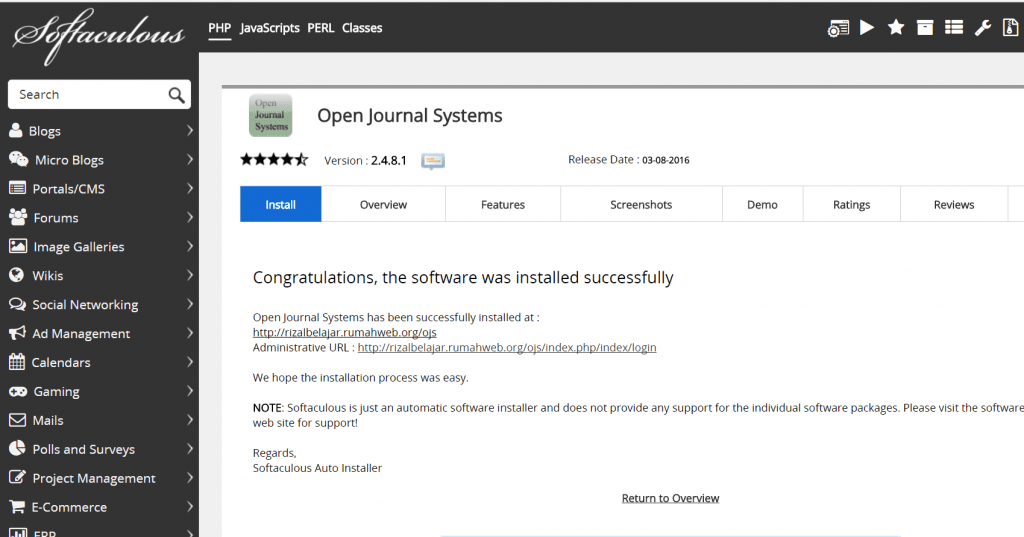Select the PERL menu
1024x537 pixels.
point(321,28)
